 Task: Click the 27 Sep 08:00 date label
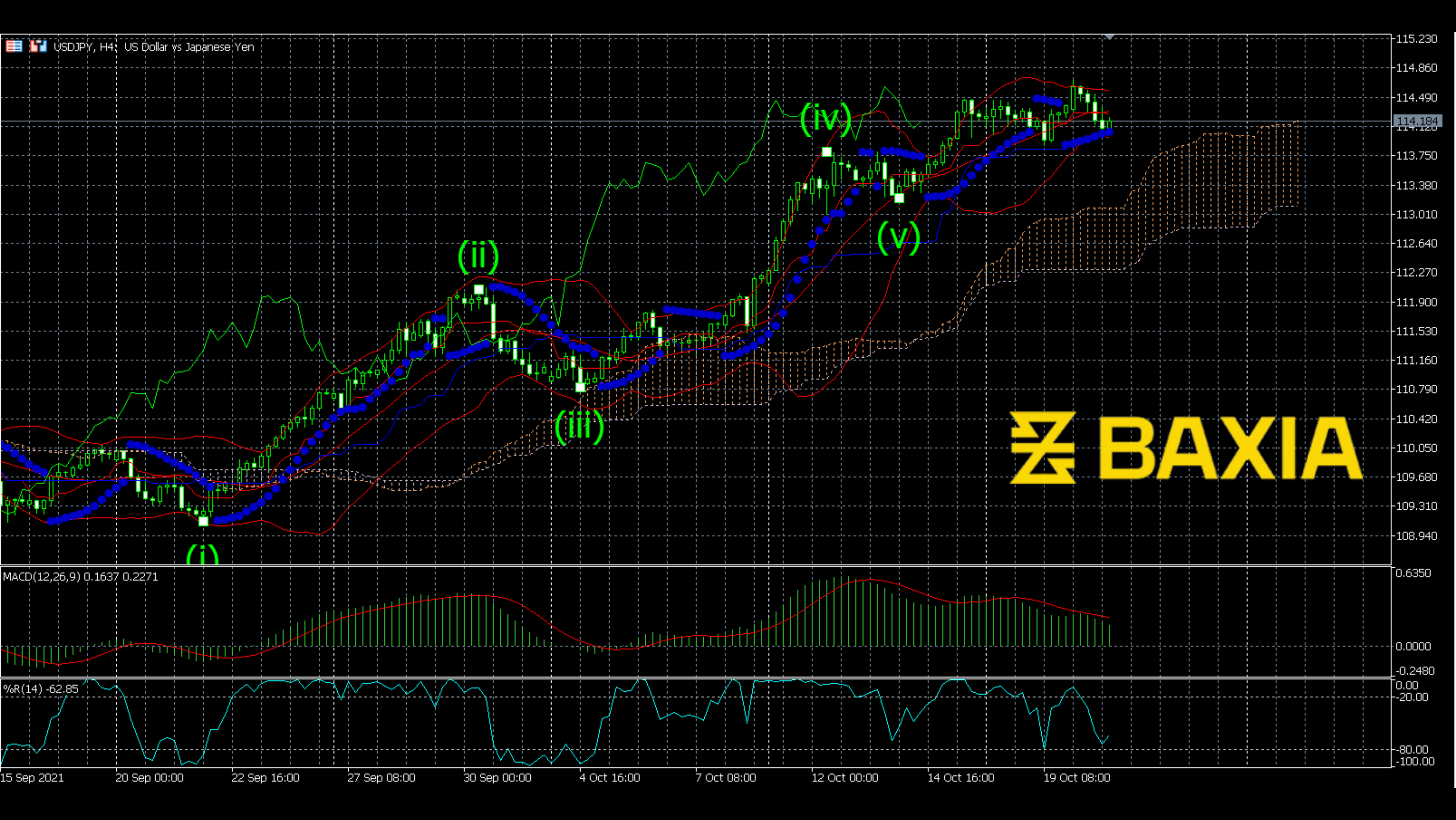[x=381, y=778]
